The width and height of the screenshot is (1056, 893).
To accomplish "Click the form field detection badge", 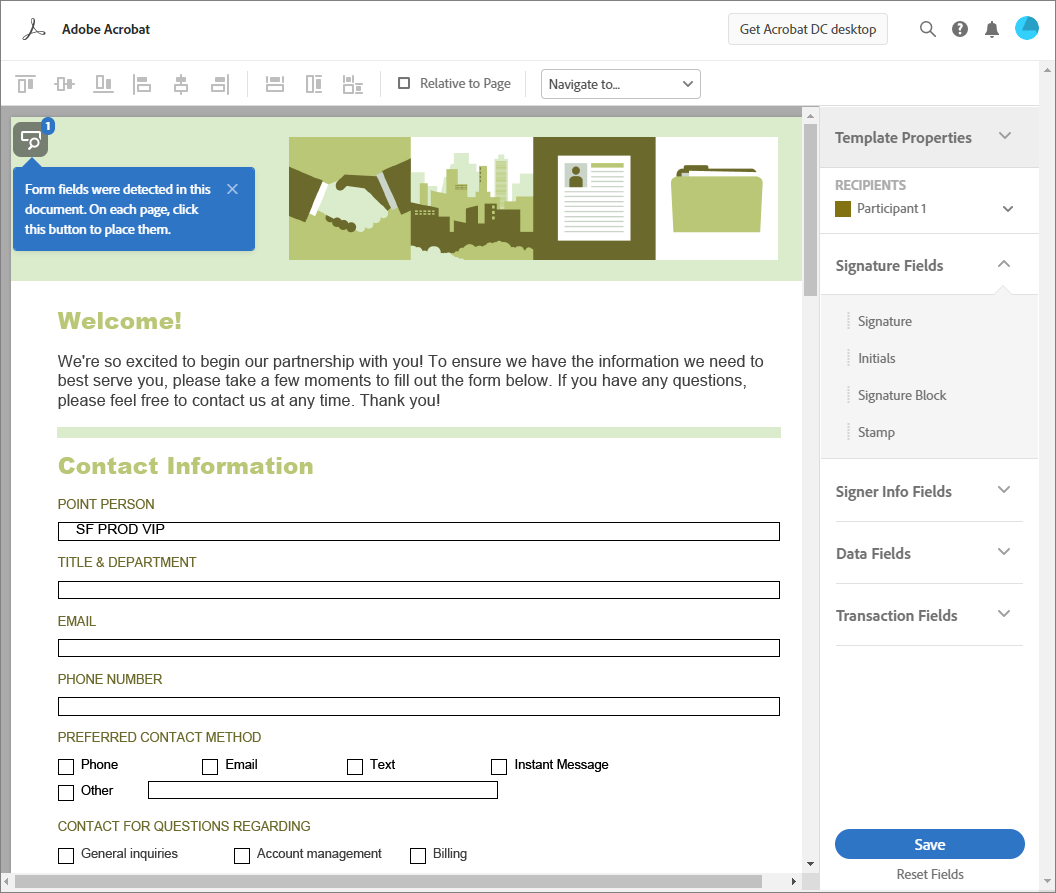I will [31, 138].
